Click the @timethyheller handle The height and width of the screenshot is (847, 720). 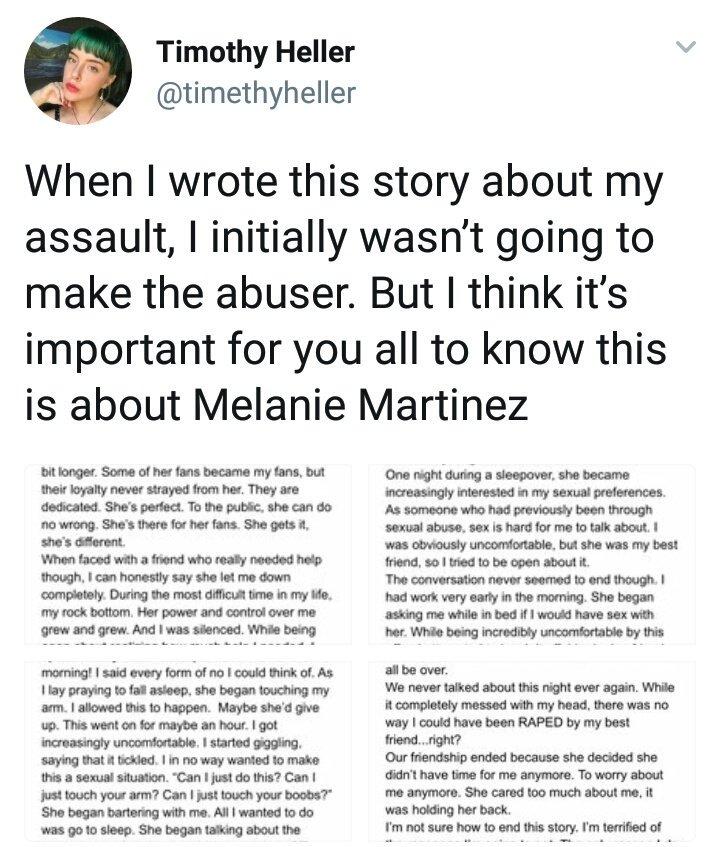(x=255, y=93)
